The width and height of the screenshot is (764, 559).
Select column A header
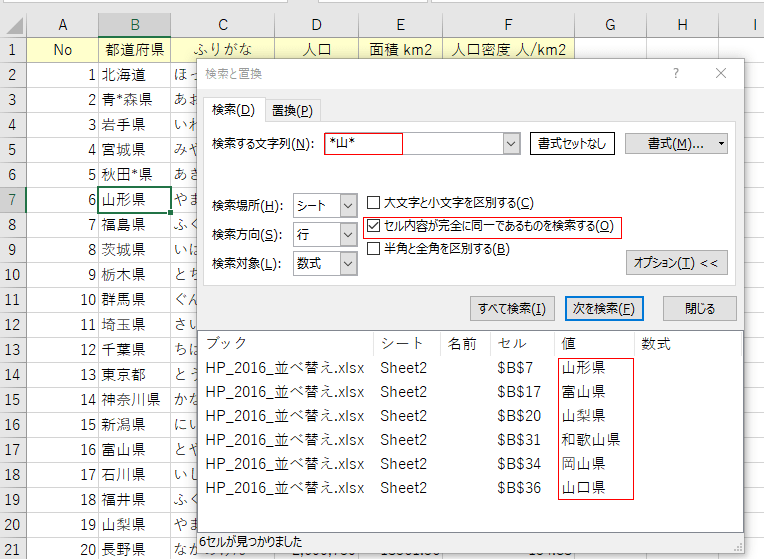(x=62, y=25)
